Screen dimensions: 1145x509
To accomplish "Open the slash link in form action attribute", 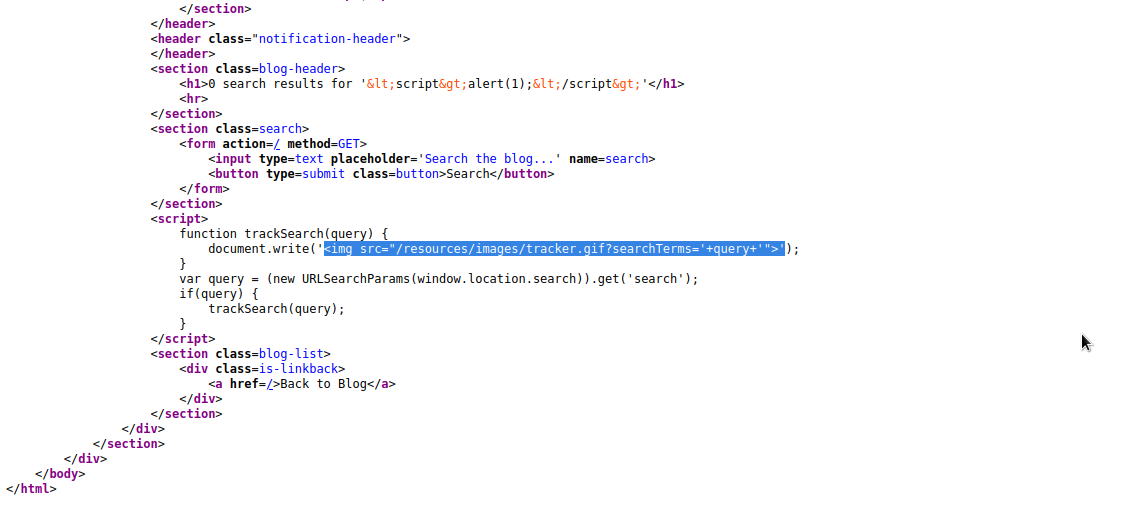I will (x=277, y=144).
